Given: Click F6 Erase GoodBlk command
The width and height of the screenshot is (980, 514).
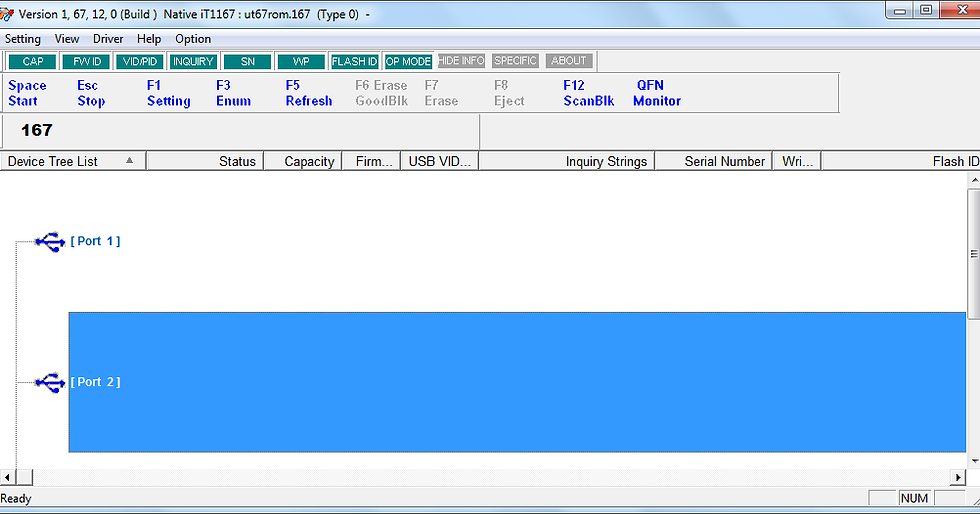Looking at the screenshot, I should (x=381, y=93).
